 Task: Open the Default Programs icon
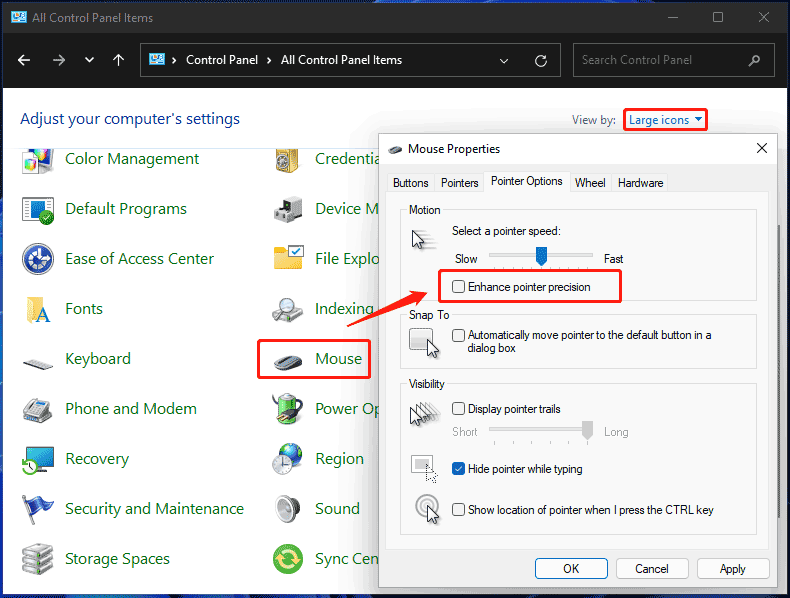click(38, 210)
